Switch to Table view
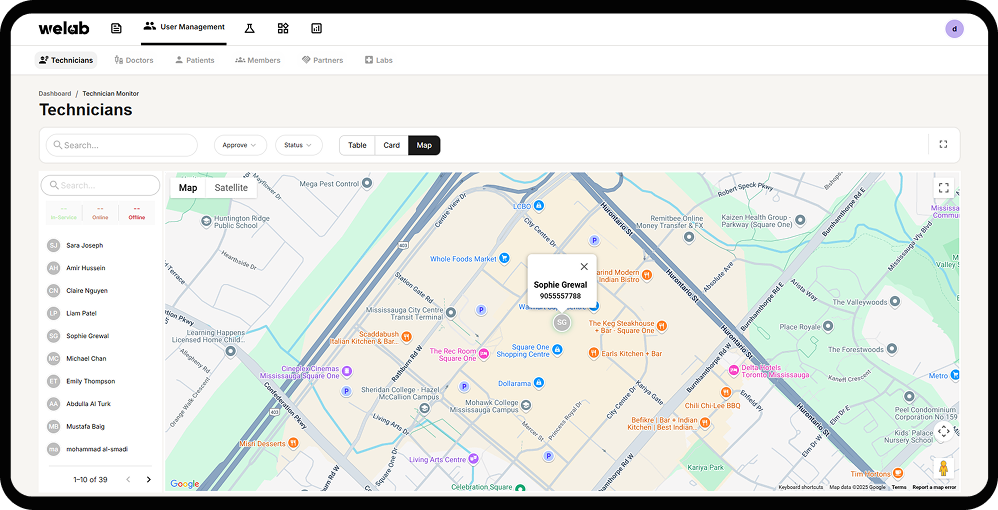The width and height of the screenshot is (998, 510). tap(357, 145)
